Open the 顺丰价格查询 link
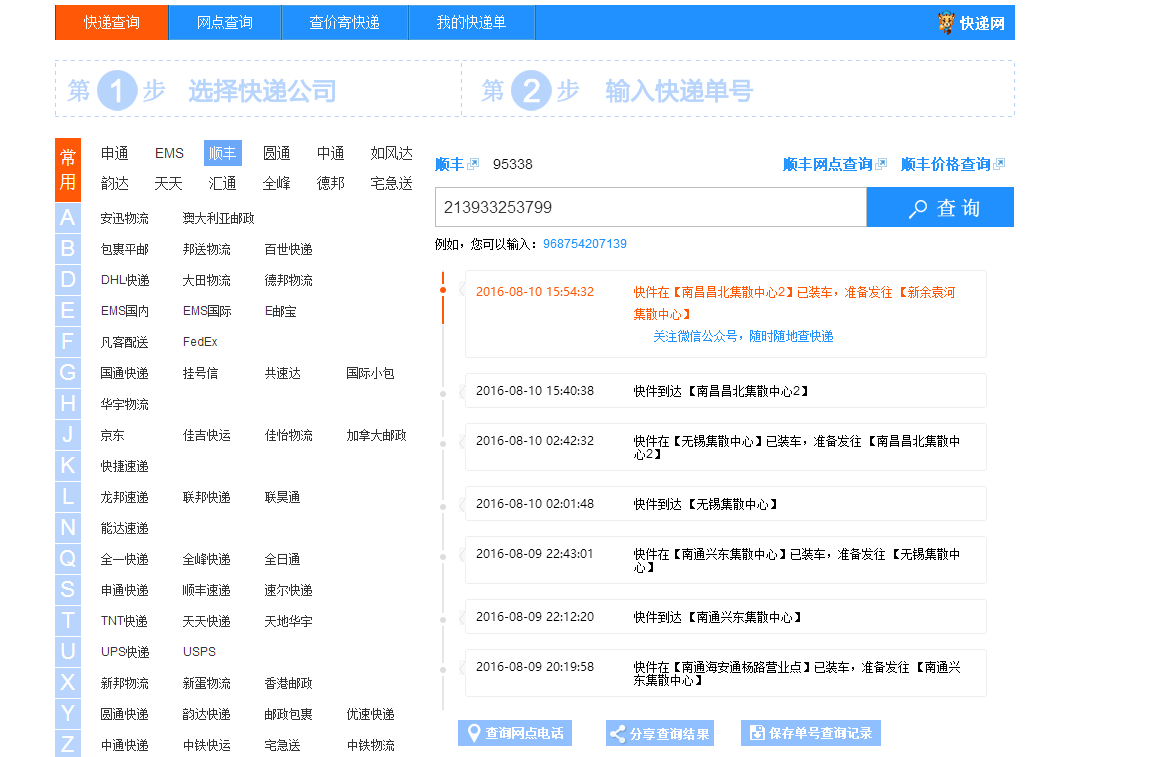This screenshot has width=1167, height=757. tap(946, 164)
